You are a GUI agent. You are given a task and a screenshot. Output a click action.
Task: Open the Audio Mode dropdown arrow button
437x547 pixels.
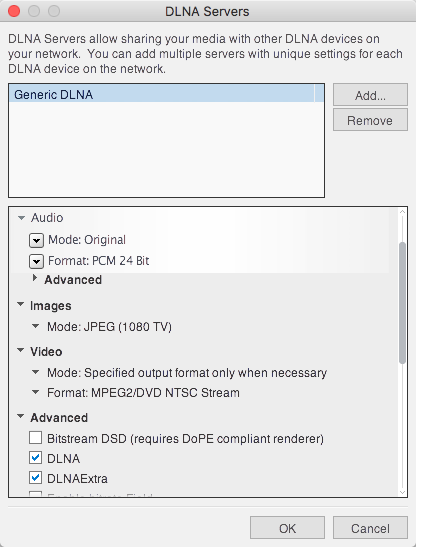(36, 240)
